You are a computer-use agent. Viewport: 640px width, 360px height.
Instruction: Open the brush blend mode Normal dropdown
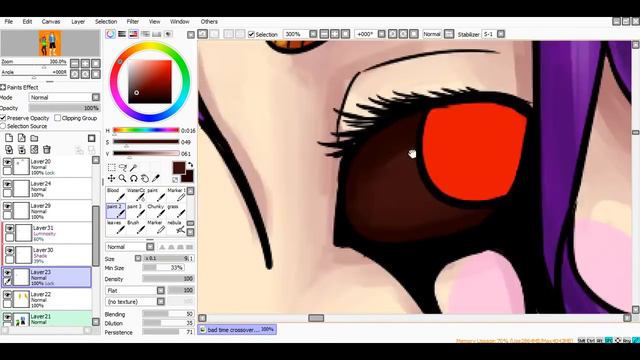coord(130,247)
